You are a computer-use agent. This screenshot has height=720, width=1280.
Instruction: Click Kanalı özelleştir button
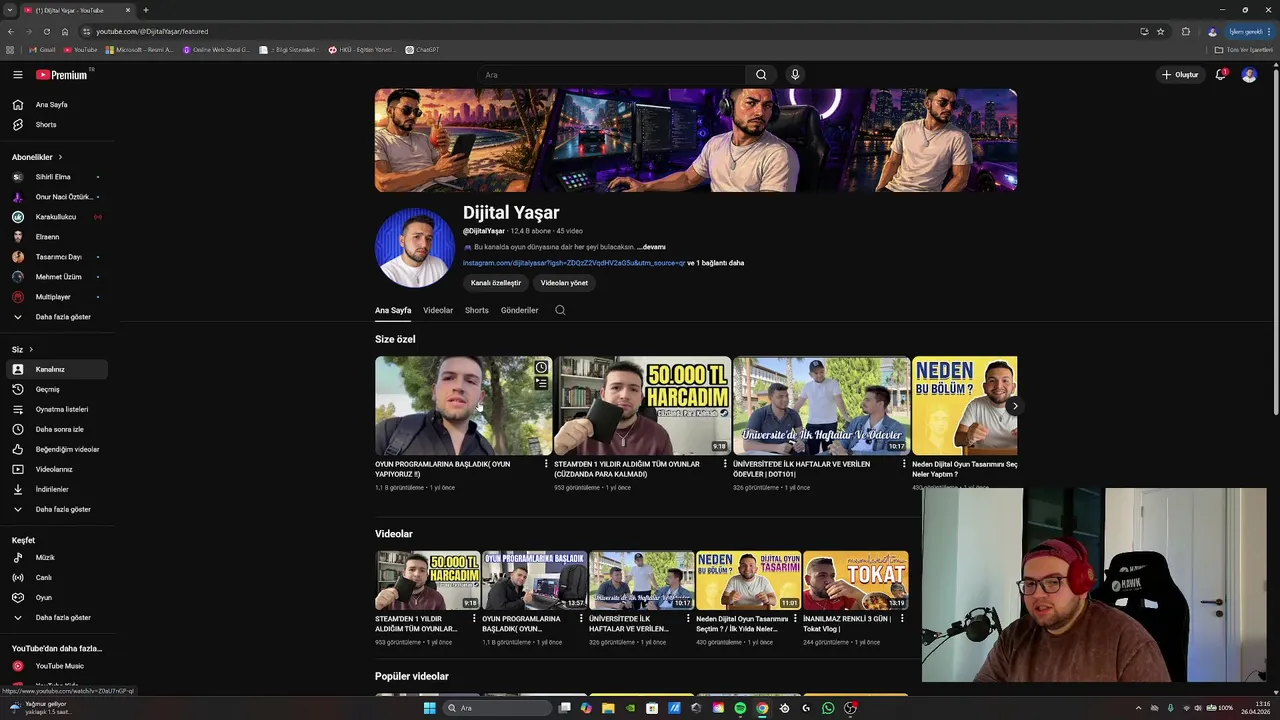pyautogui.click(x=496, y=283)
